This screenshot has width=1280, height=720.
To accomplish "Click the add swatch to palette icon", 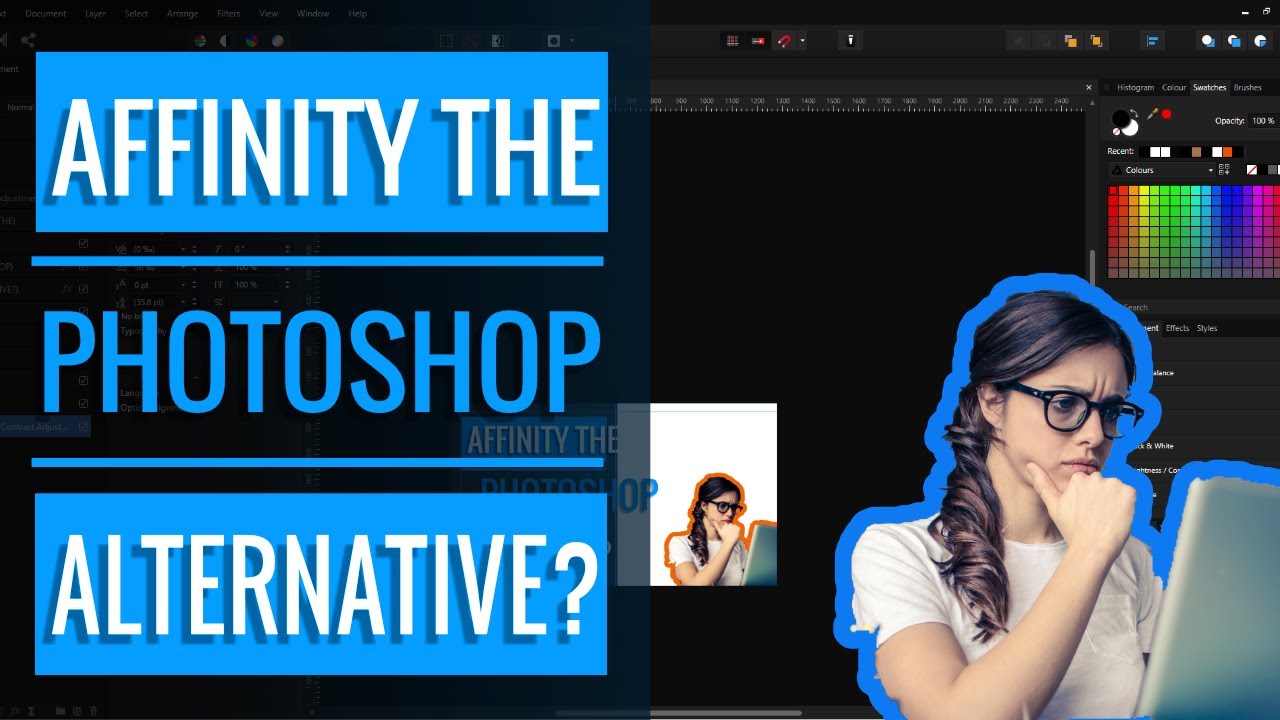I will click(x=1226, y=170).
